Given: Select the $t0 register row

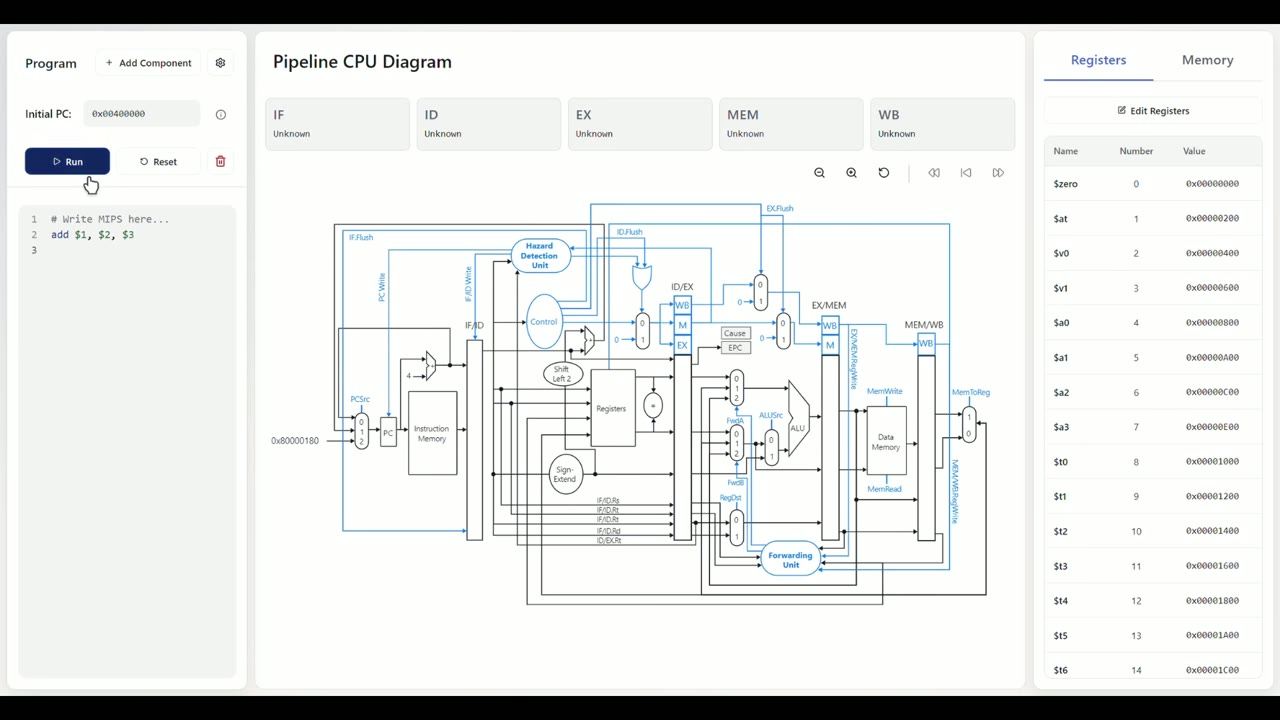Looking at the screenshot, I should (x=1153, y=462).
